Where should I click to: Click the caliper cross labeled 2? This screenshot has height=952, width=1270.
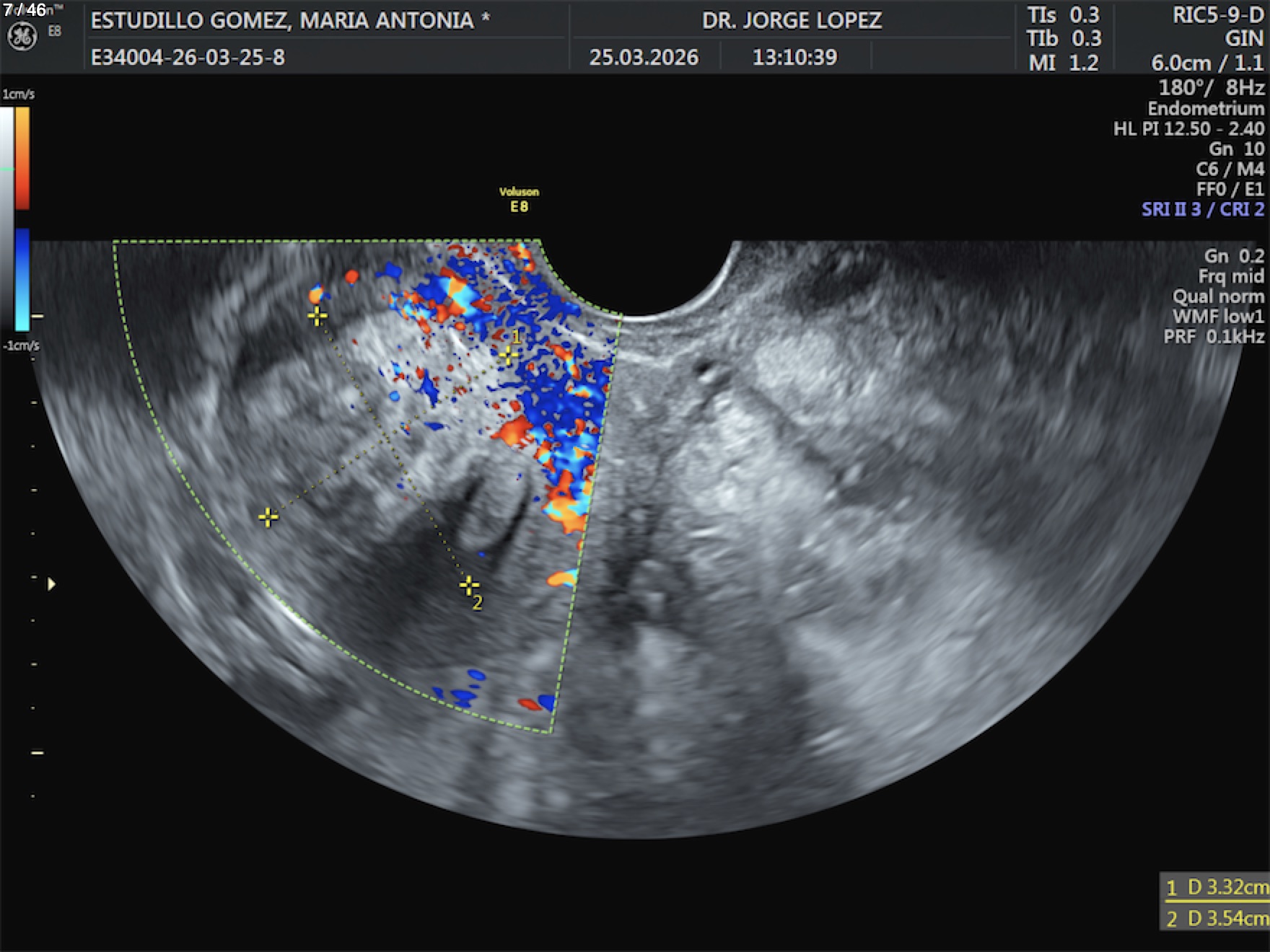point(469,585)
